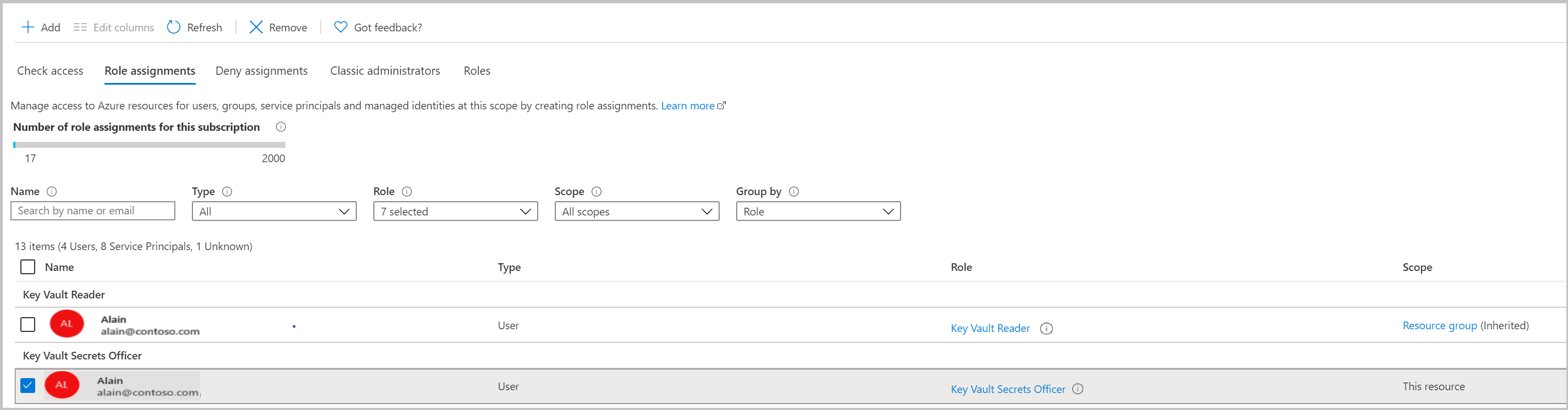Uncheck the Alain Key Vault Secrets Officer checkbox

coord(28,385)
